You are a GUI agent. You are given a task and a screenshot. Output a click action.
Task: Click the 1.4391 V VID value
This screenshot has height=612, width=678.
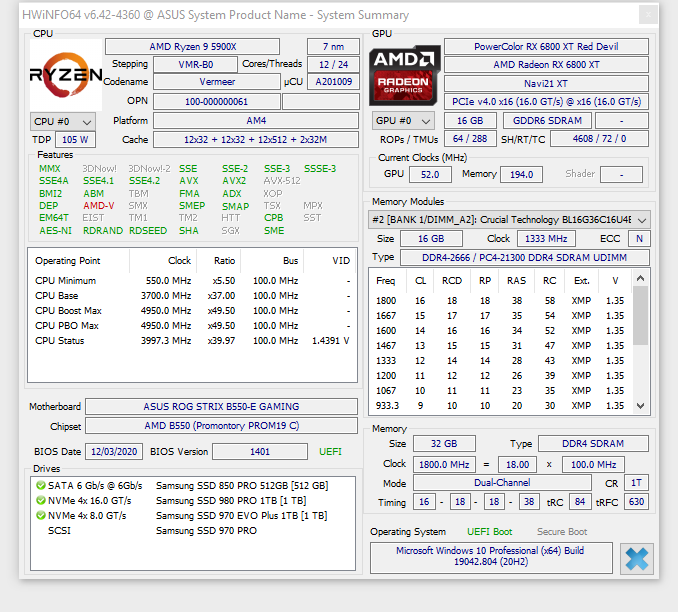pos(330,341)
